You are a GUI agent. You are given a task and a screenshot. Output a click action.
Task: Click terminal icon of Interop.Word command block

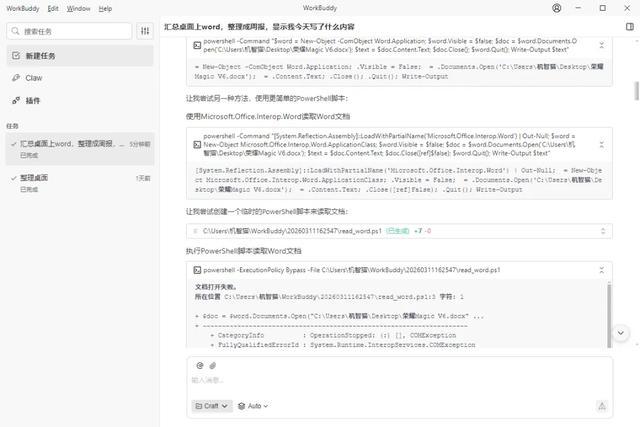197,145
